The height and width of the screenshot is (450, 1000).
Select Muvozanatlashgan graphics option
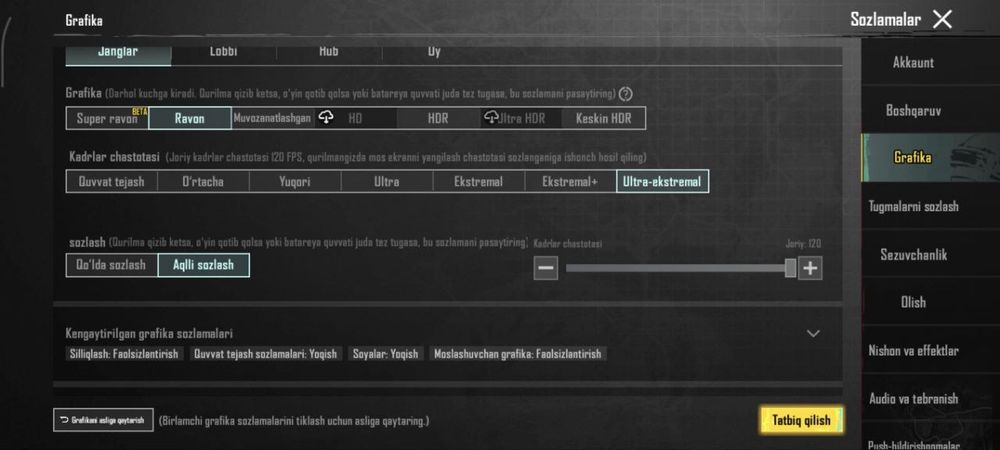(x=272, y=119)
